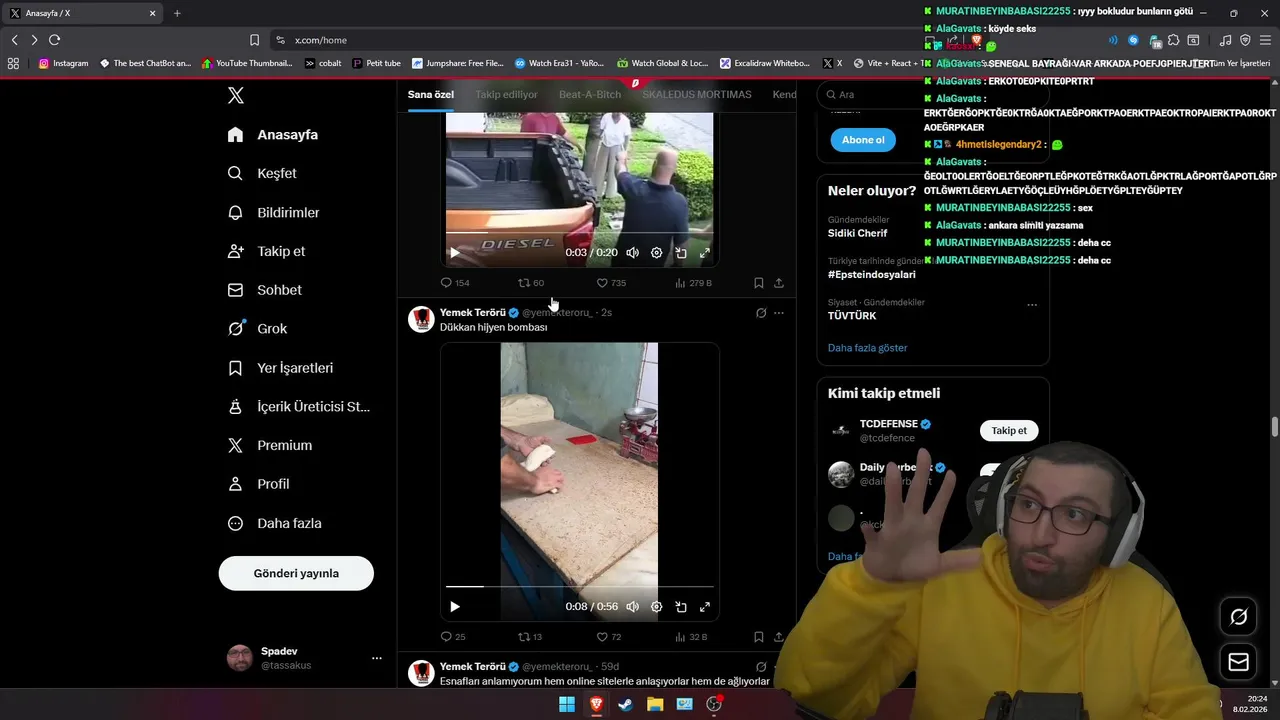1280x720 pixels.
Task: Open İçerik Üreticisi Stüdyosu item
Action: tap(299, 406)
